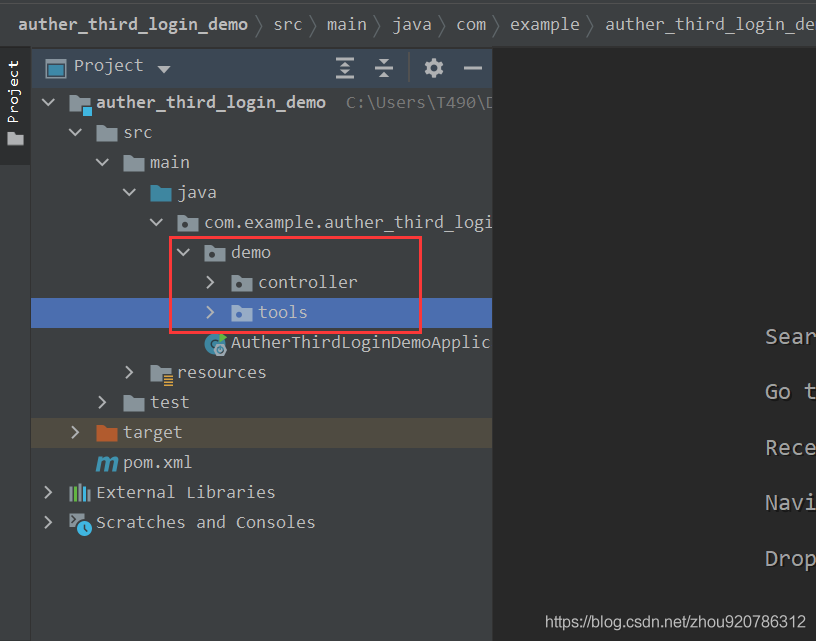
Task: Click the java breadcrumb
Action: point(412,24)
